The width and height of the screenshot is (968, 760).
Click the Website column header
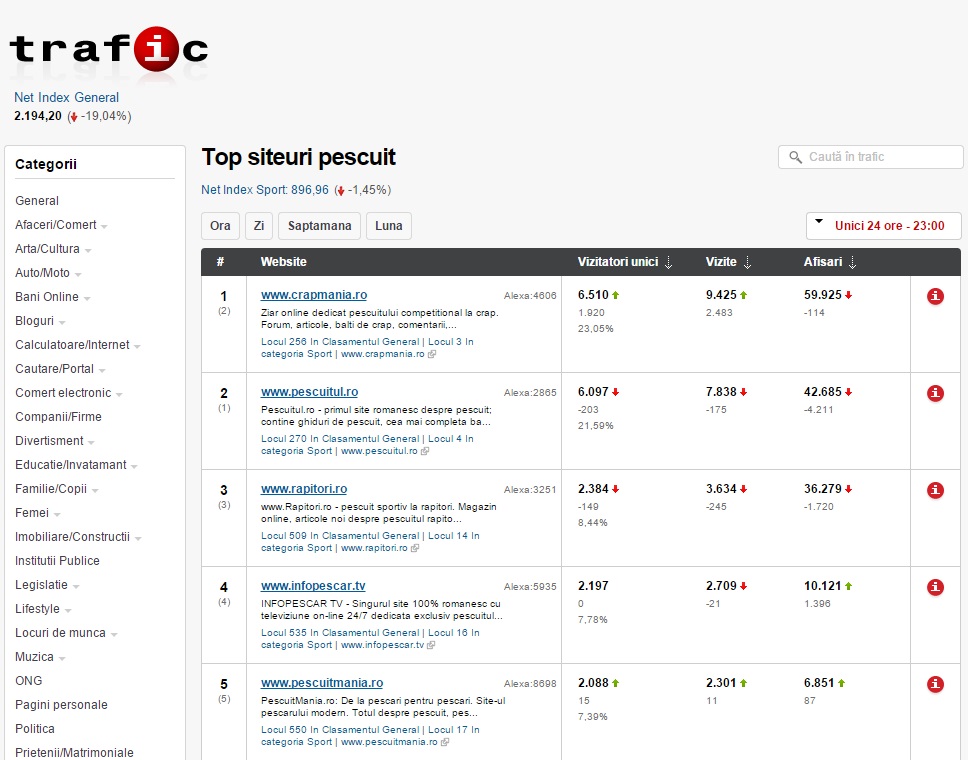point(283,262)
